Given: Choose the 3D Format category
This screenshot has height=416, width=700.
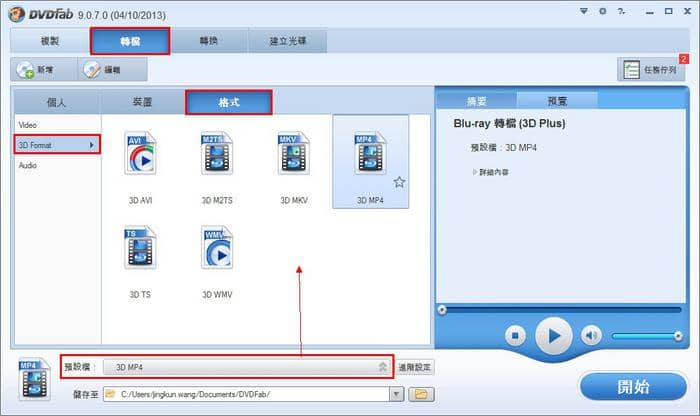Looking at the screenshot, I should pos(57,145).
